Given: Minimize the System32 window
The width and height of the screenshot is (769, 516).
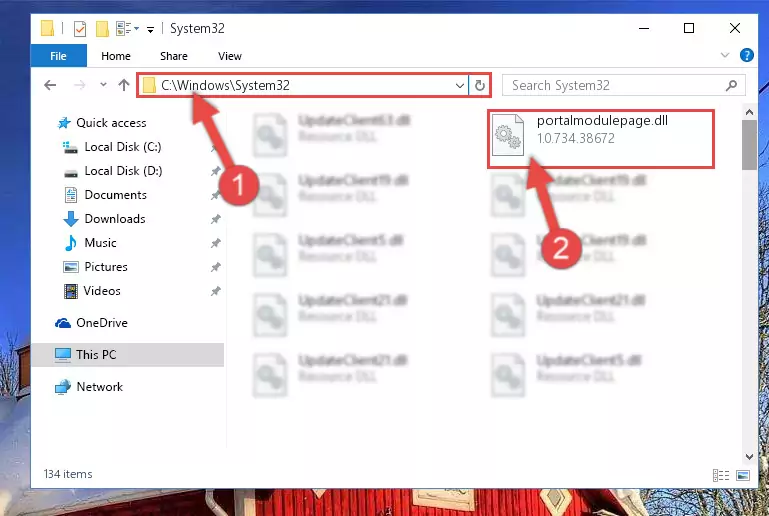Looking at the screenshot, I should click(644, 28).
